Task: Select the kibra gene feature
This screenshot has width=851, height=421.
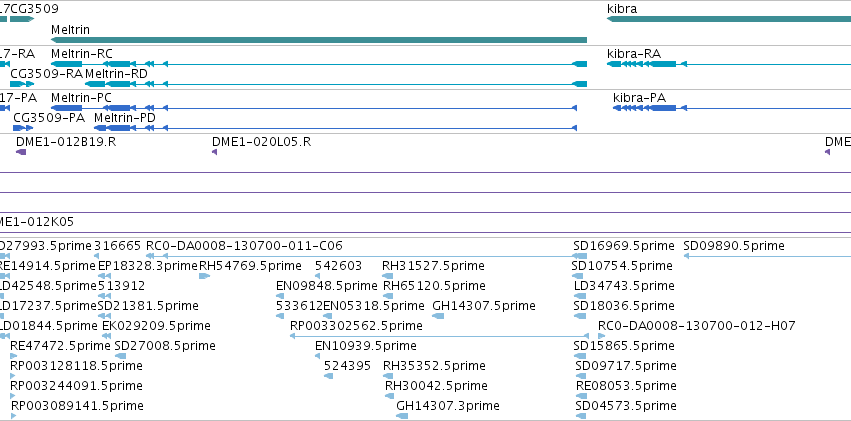Action: (728, 19)
